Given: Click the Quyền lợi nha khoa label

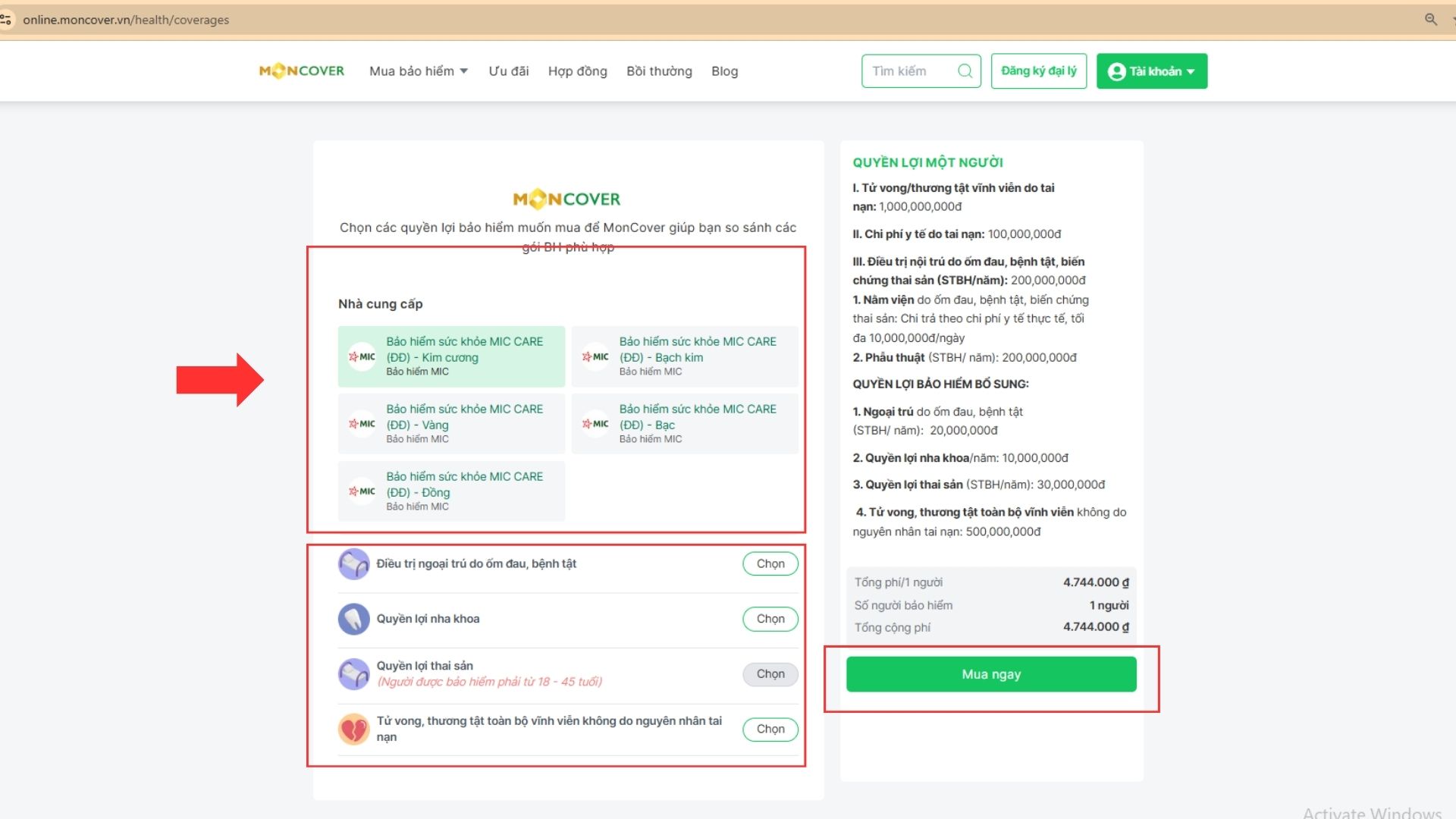Looking at the screenshot, I should (428, 619).
